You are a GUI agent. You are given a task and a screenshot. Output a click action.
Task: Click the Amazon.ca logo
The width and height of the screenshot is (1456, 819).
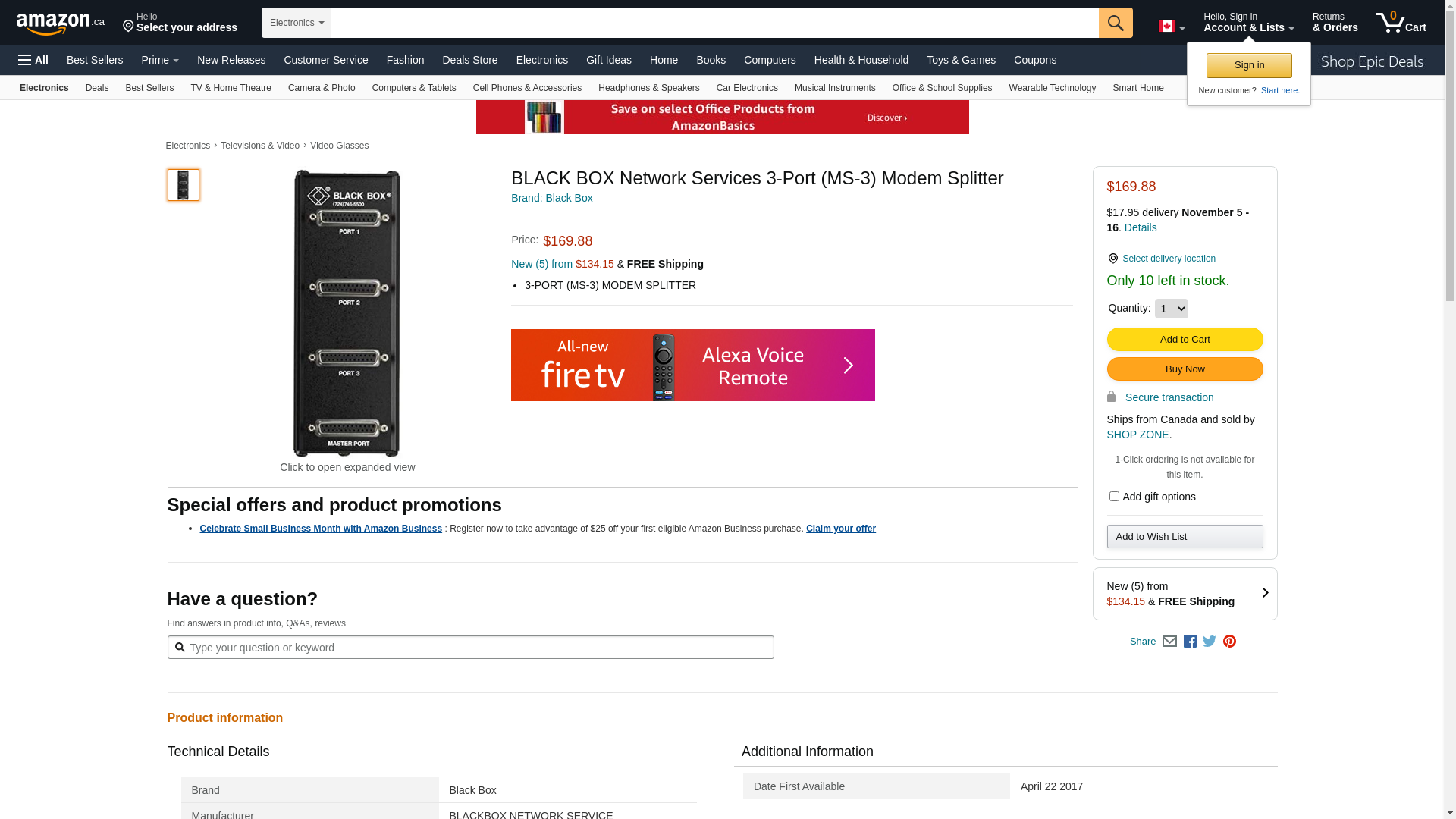(61, 24)
